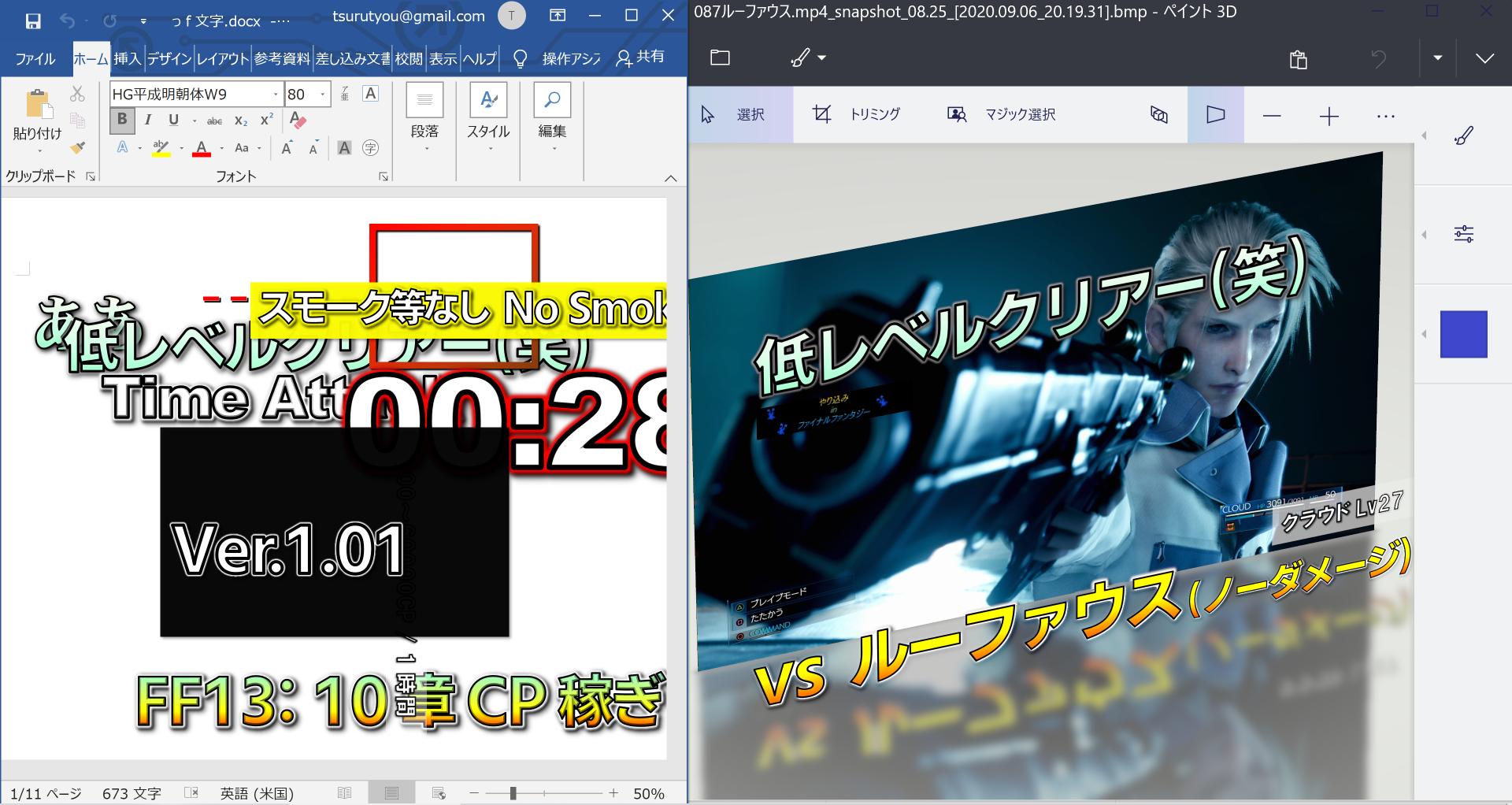Click the Word zoom slider handle
This screenshot has width=1512, height=805.
coord(513,793)
